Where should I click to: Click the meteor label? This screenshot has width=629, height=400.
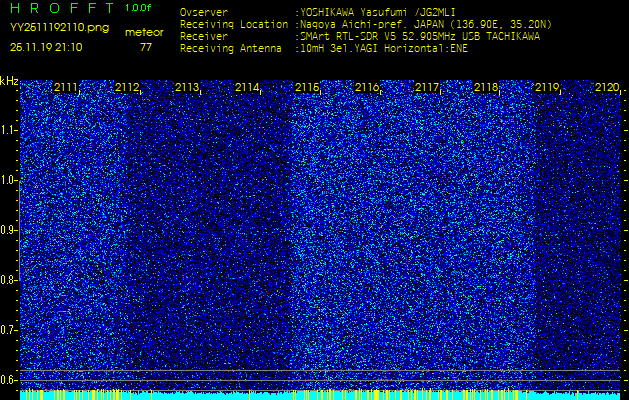144,32
